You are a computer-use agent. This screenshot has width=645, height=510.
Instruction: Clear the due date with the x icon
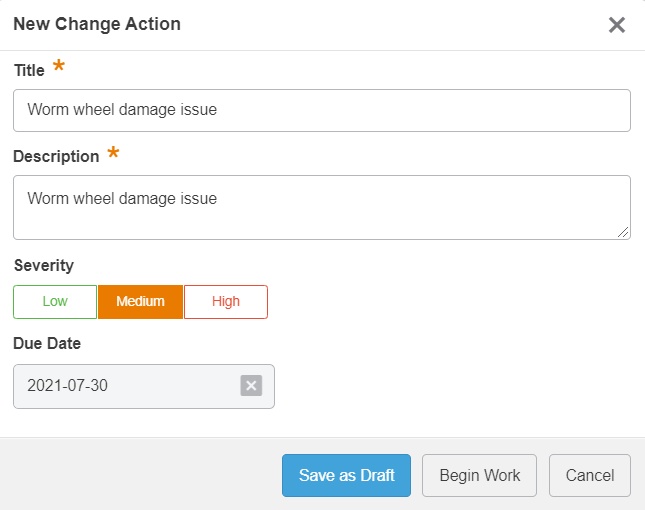(x=251, y=386)
